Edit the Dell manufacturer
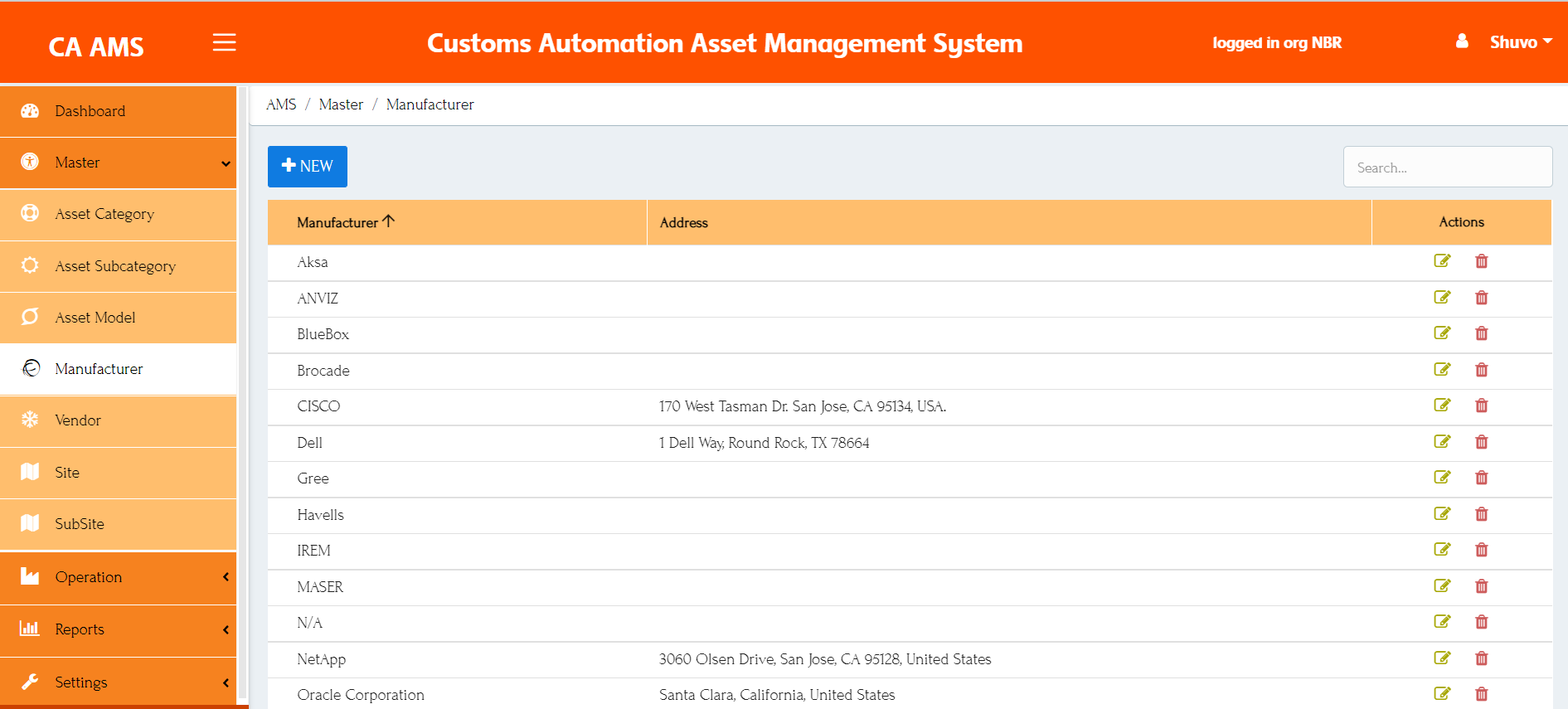Screen dimensions: 1568x709 tap(1443, 442)
